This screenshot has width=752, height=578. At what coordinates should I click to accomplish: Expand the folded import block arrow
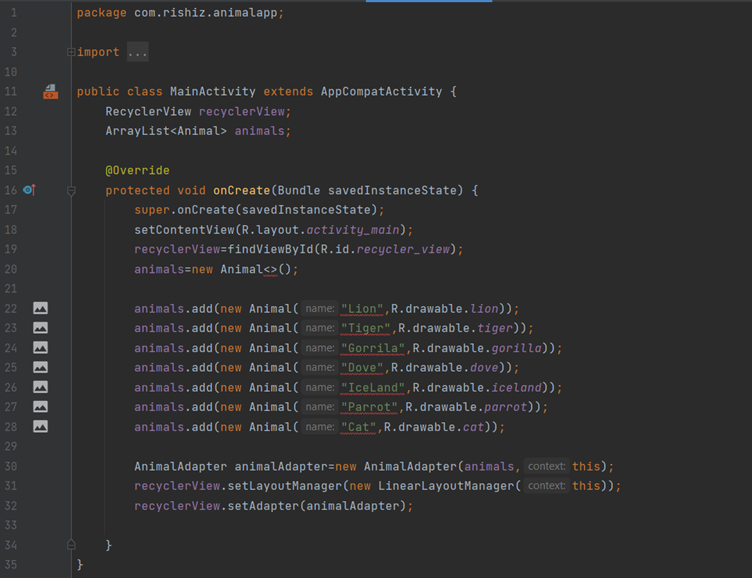(71, 52)
